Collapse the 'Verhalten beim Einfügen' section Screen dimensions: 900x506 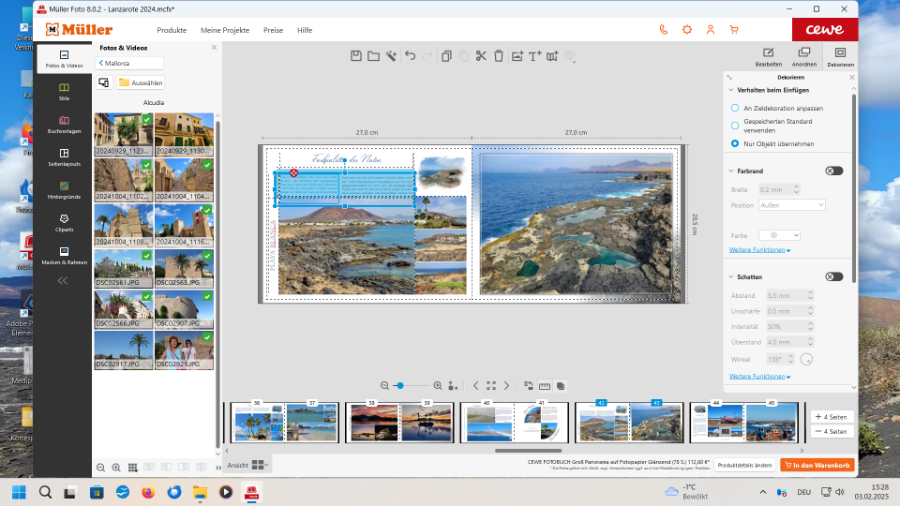[730, 90]
